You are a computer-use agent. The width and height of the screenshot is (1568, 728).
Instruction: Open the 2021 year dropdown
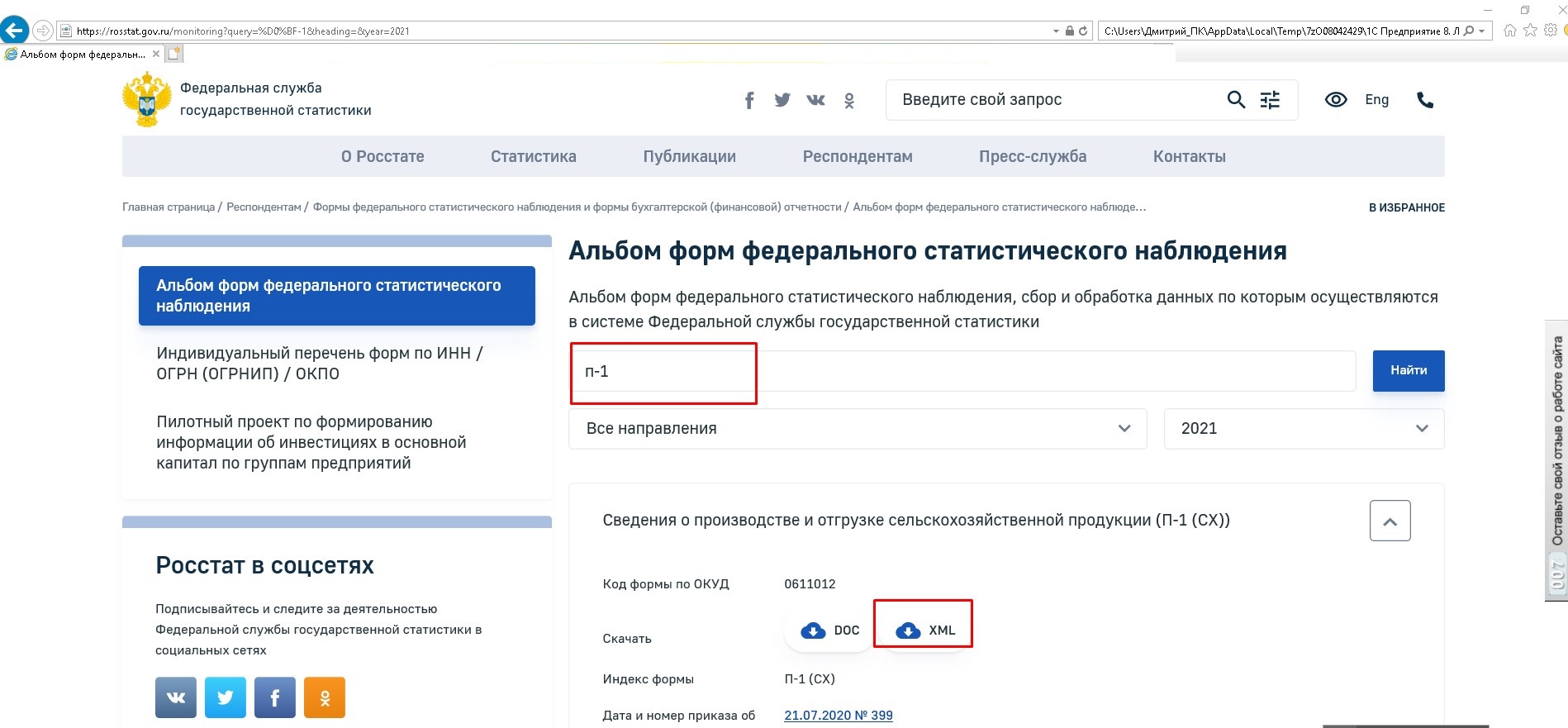[x=1303, y=429]
